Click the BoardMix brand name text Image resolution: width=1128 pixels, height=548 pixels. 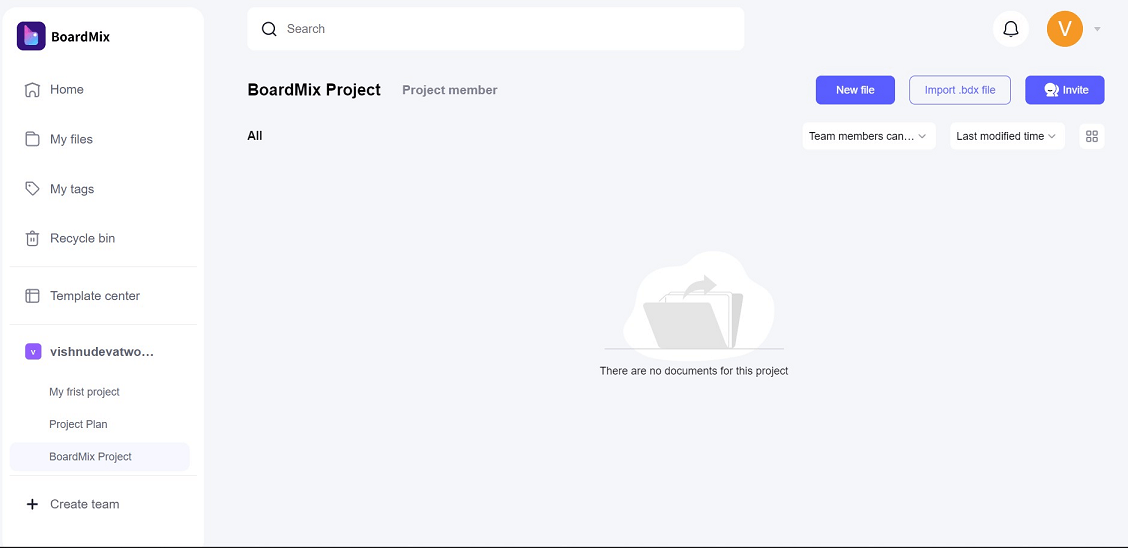pos(81,37)
